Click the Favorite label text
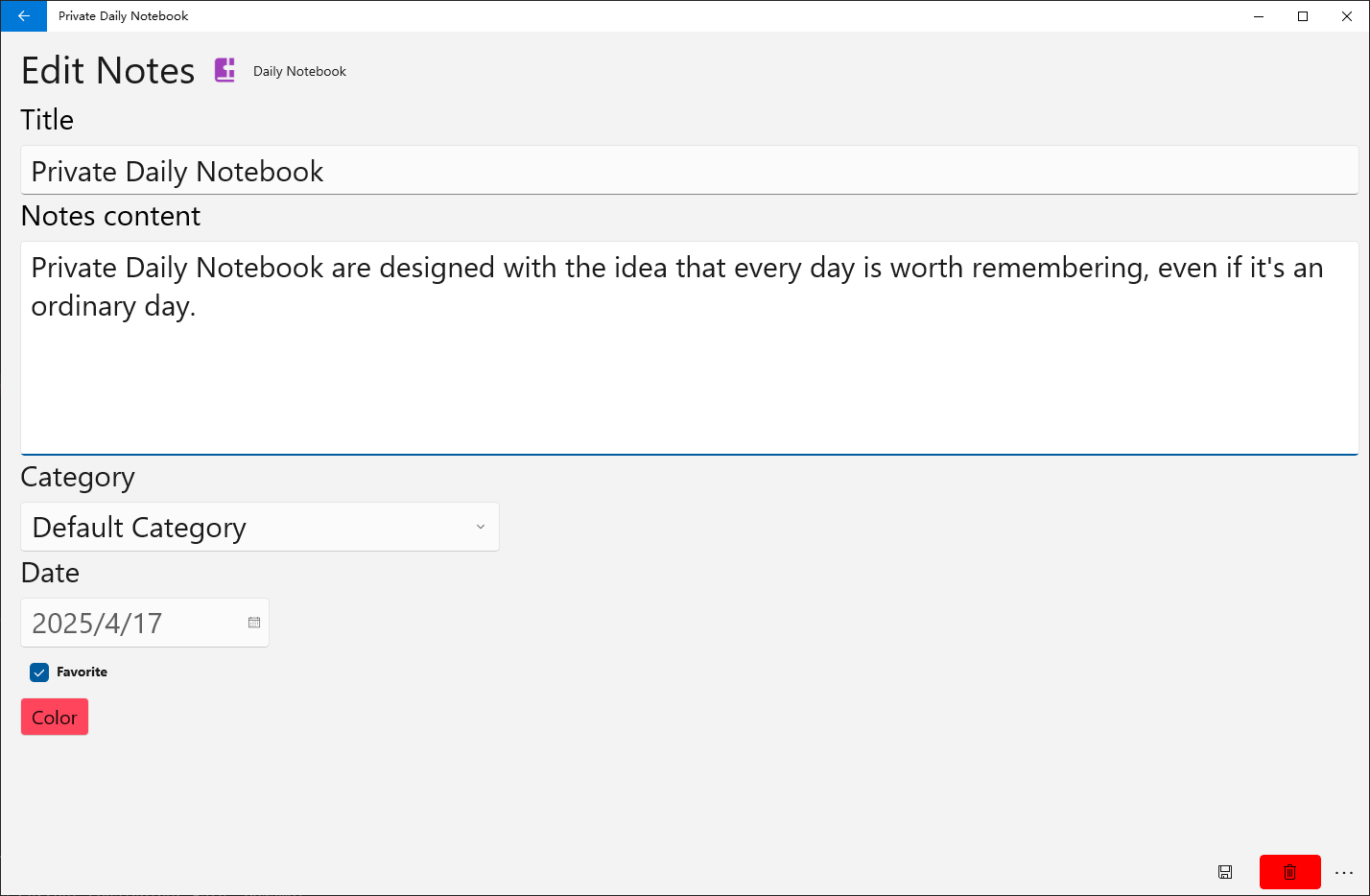This screenshot has width=1370, height=896. [x=82, y=672]
